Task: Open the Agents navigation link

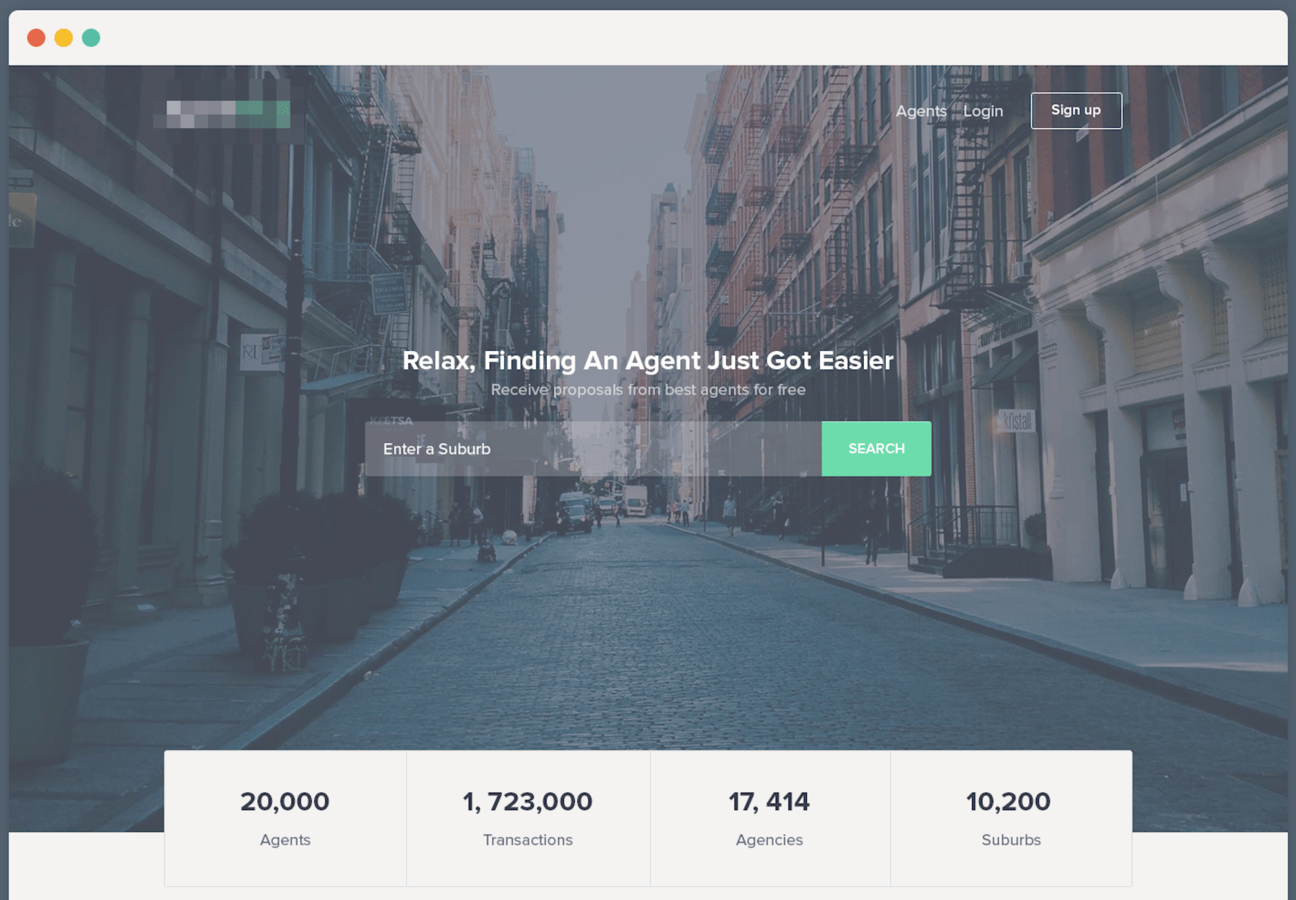Action: coord(921,111)
